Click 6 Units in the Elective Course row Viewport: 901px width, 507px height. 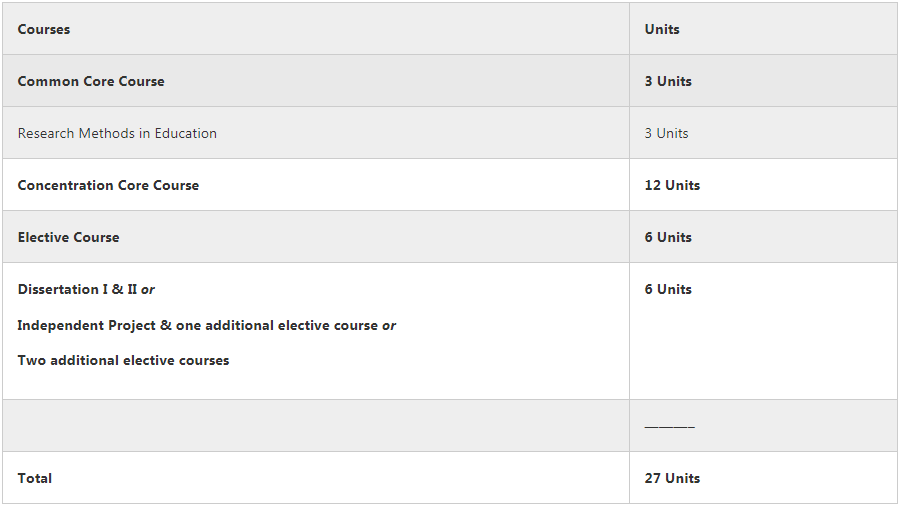pos(668,237)
